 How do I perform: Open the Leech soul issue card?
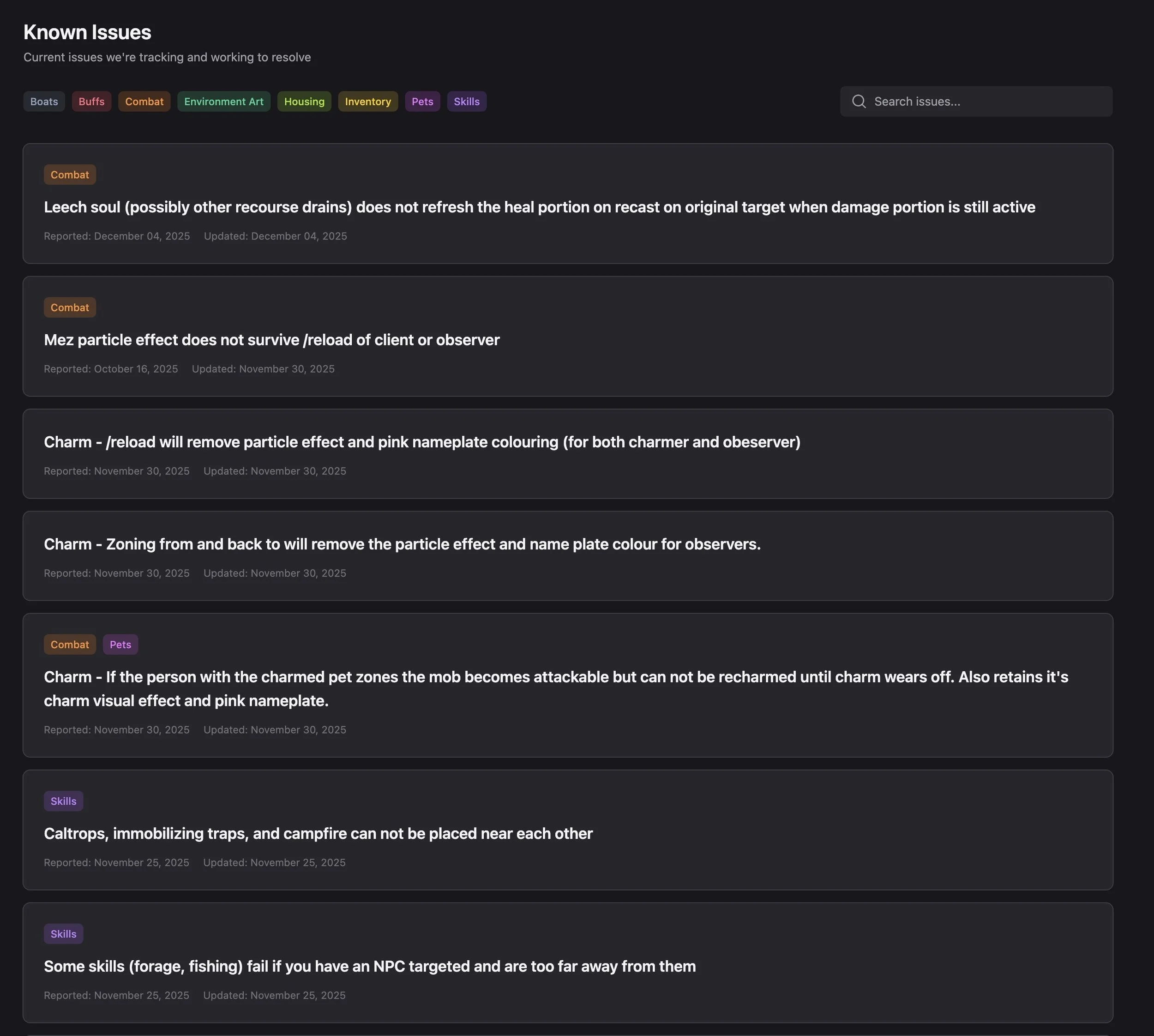pyautogui.click(x=568, y=204)
